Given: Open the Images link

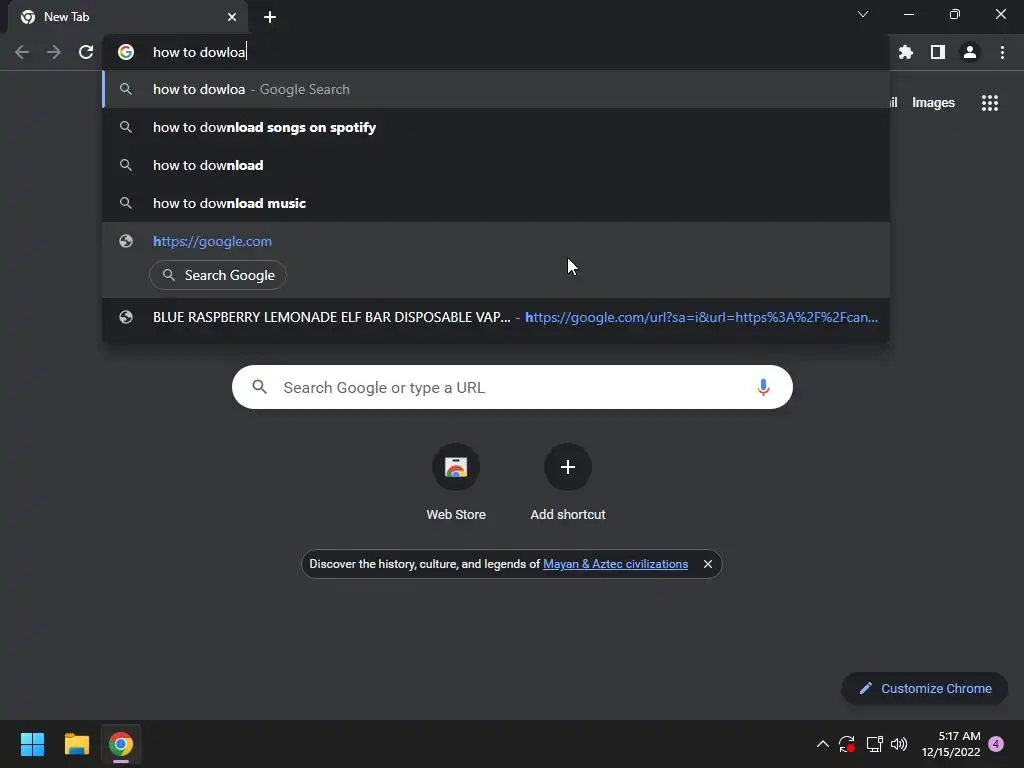Looking at the screenshot, I should point(933,103).
